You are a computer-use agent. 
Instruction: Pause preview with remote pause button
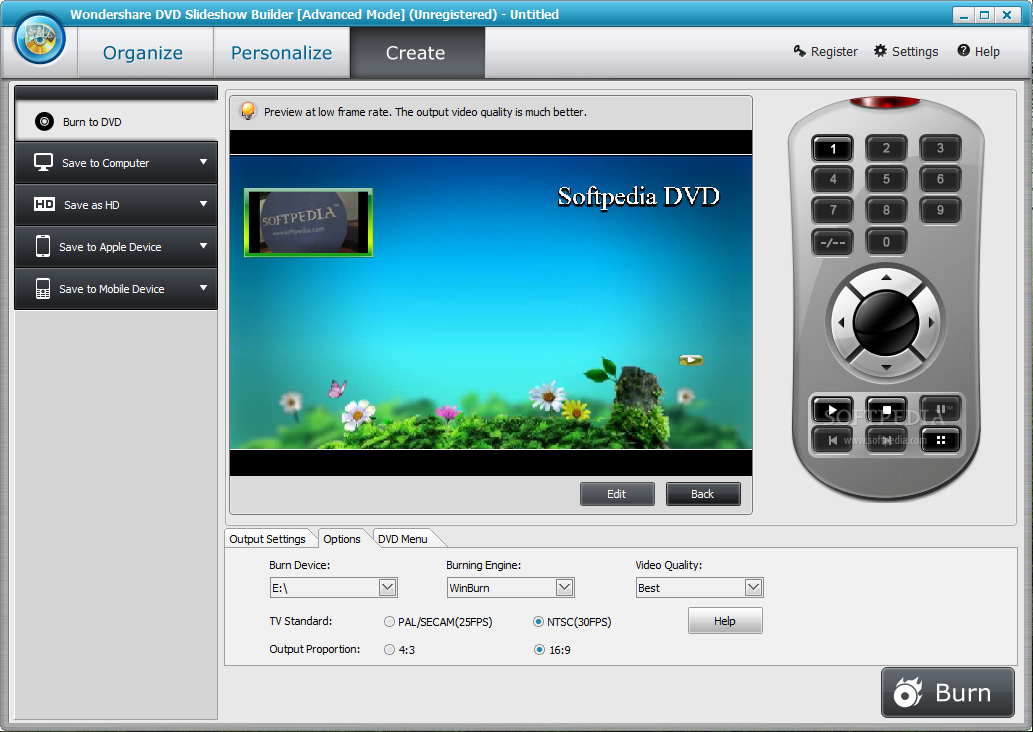click(940, 410)
